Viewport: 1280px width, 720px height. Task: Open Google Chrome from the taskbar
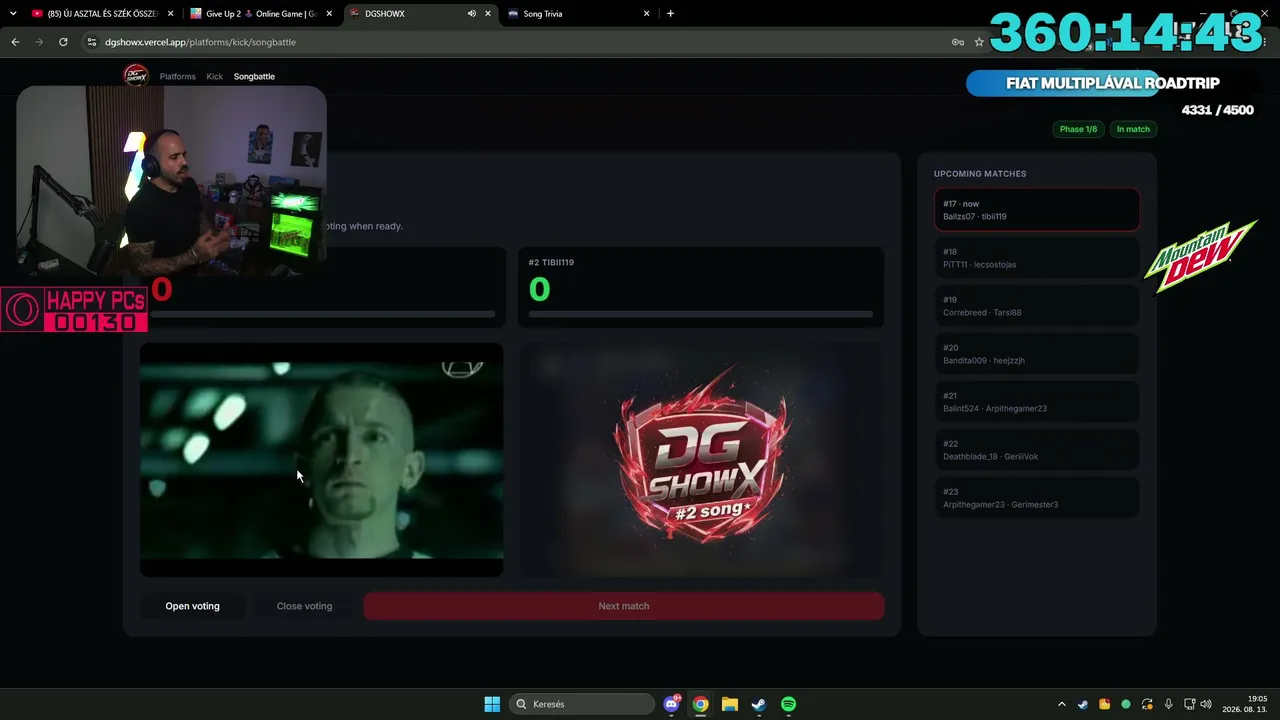click(701, 704)
